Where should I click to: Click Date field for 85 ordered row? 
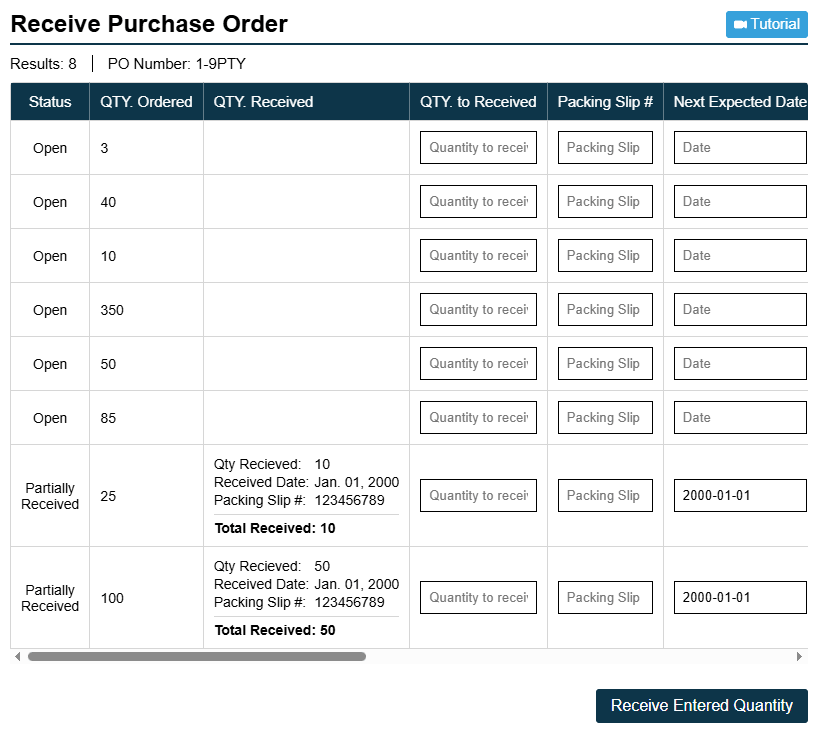pyautogui.click(x=740, y=417)
